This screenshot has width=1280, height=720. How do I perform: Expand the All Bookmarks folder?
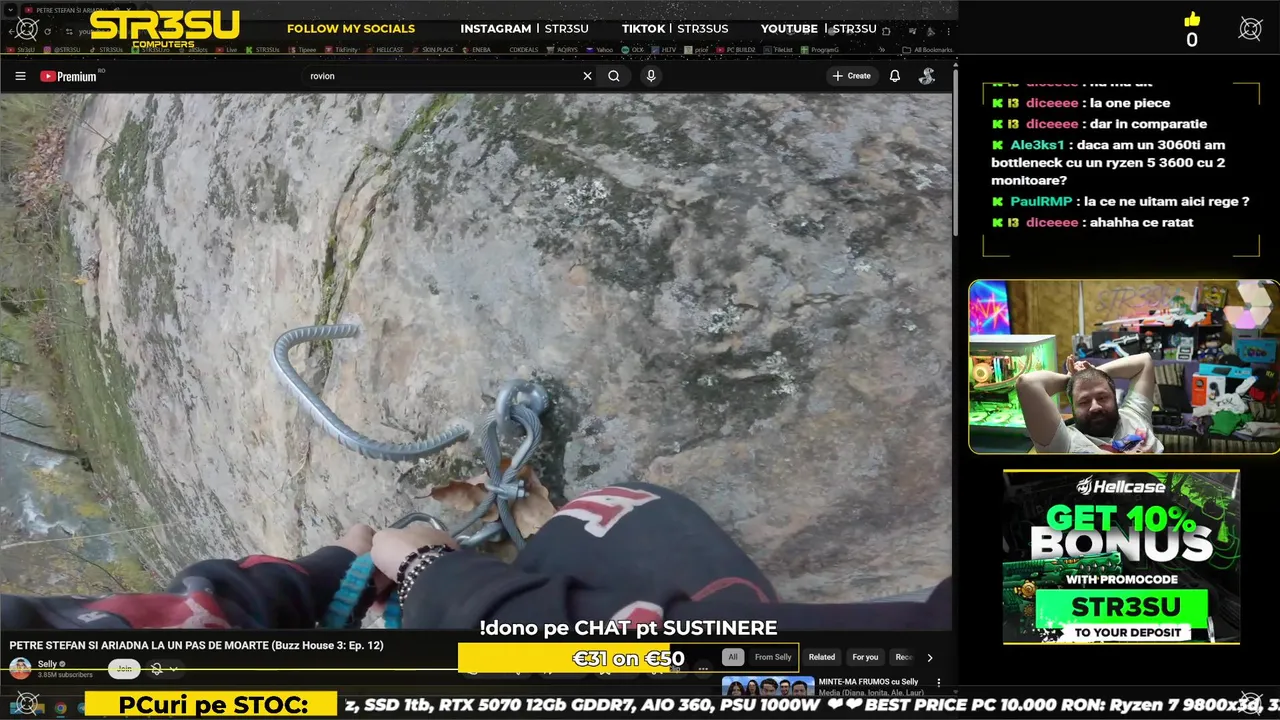927,49
